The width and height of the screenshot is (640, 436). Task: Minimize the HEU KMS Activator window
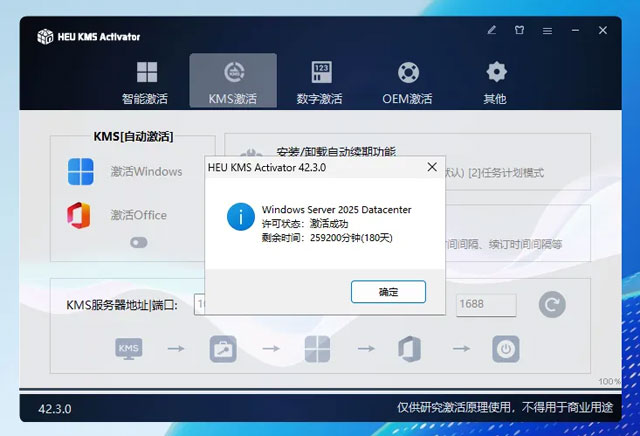tap(576, 30)
